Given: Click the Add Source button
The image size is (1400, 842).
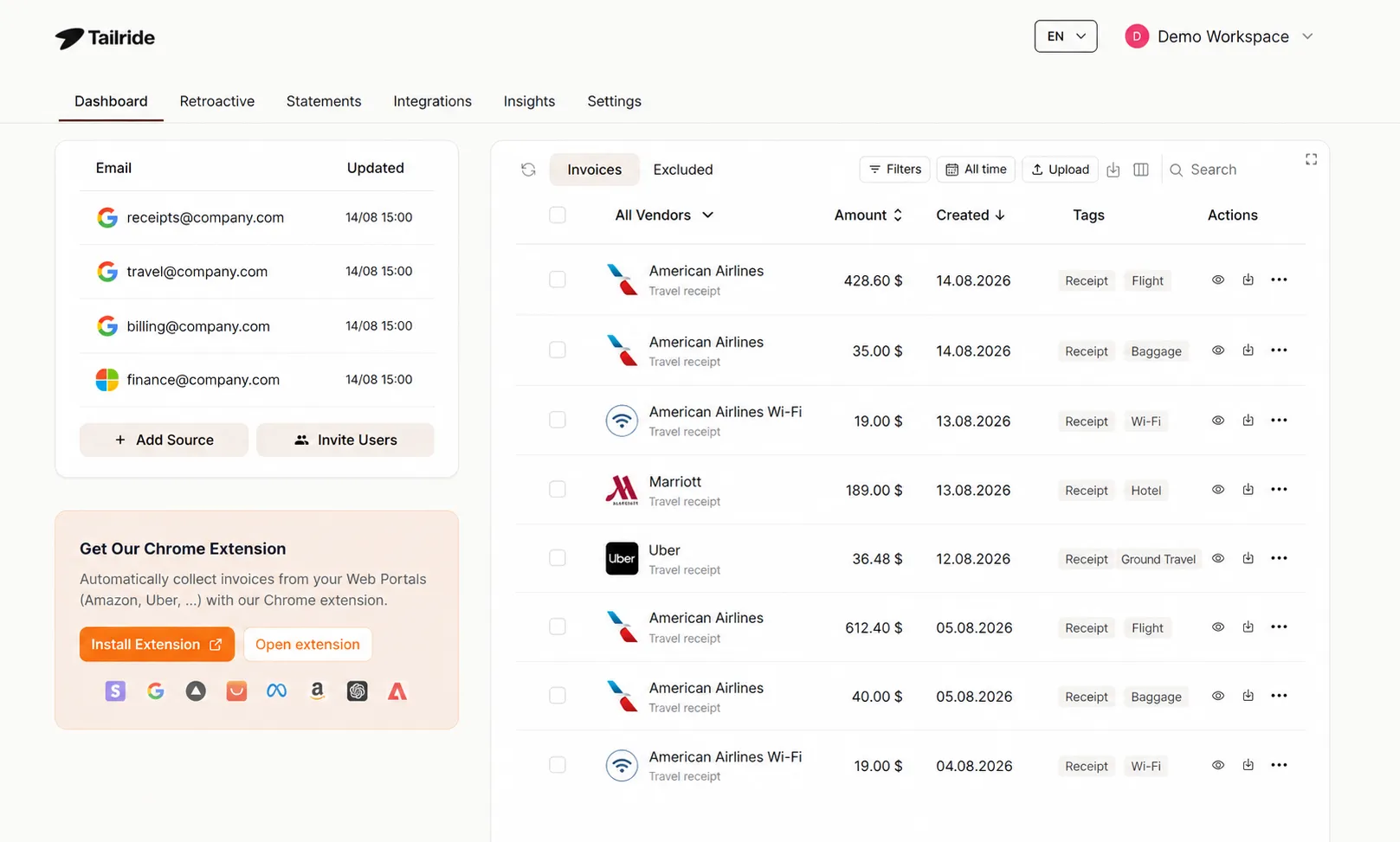Looking at the screenshot, I should [164, 440].
